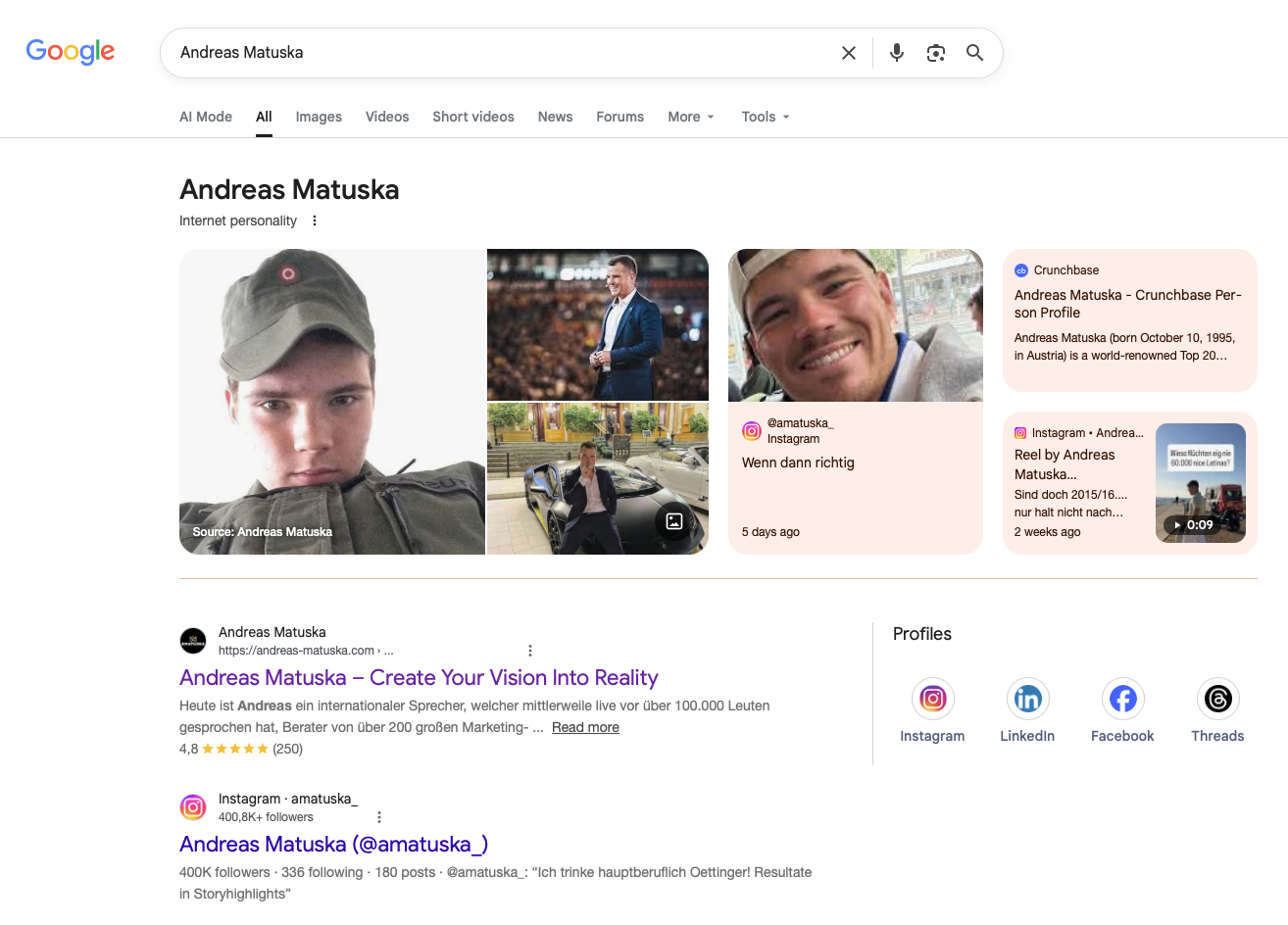Viewport: 1288px width, 925px height.
Task: Expand the More search categories dropdown
Action: pyautogui.click(x=691, y=117)
